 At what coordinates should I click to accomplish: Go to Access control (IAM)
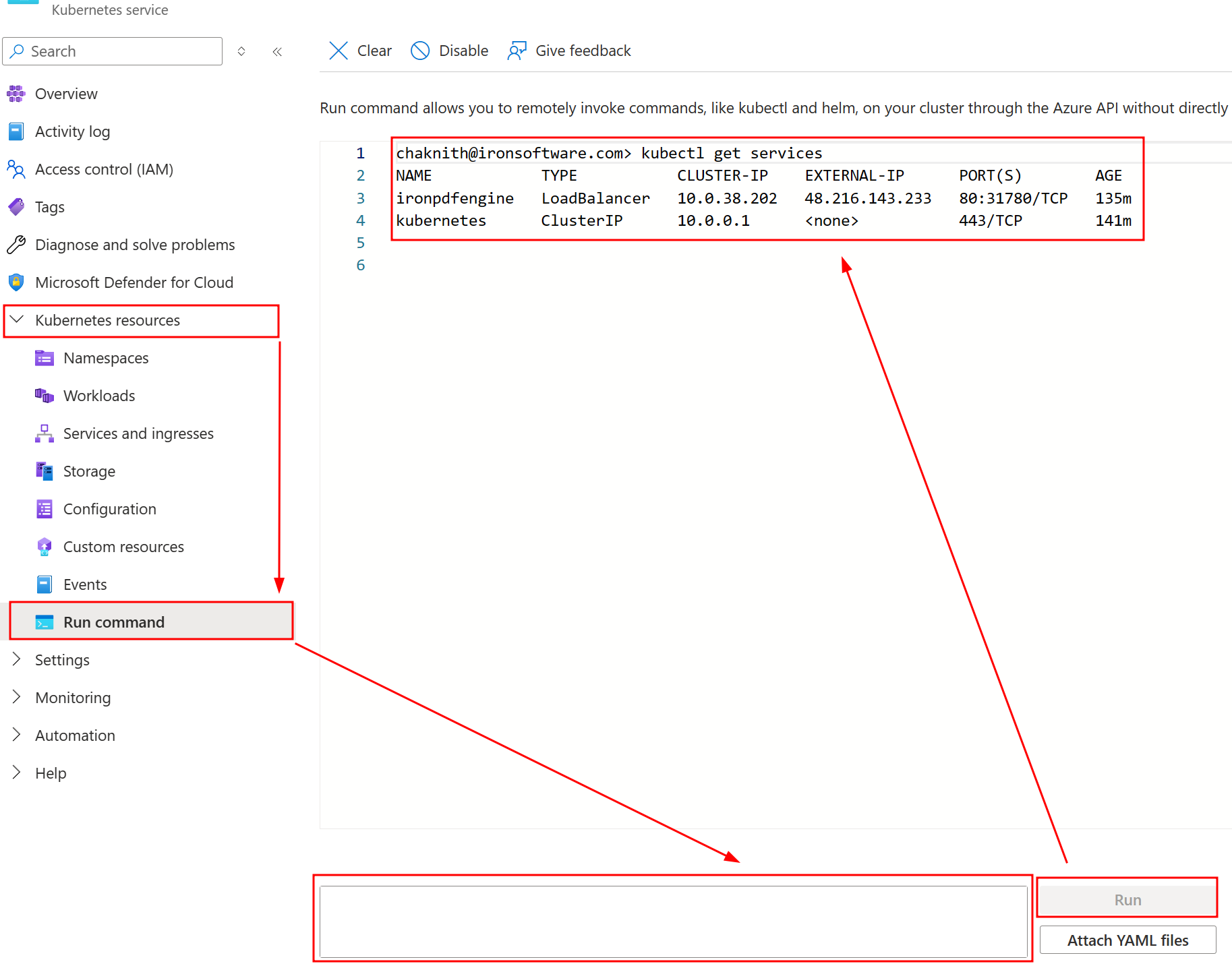[x=104, y=169]
